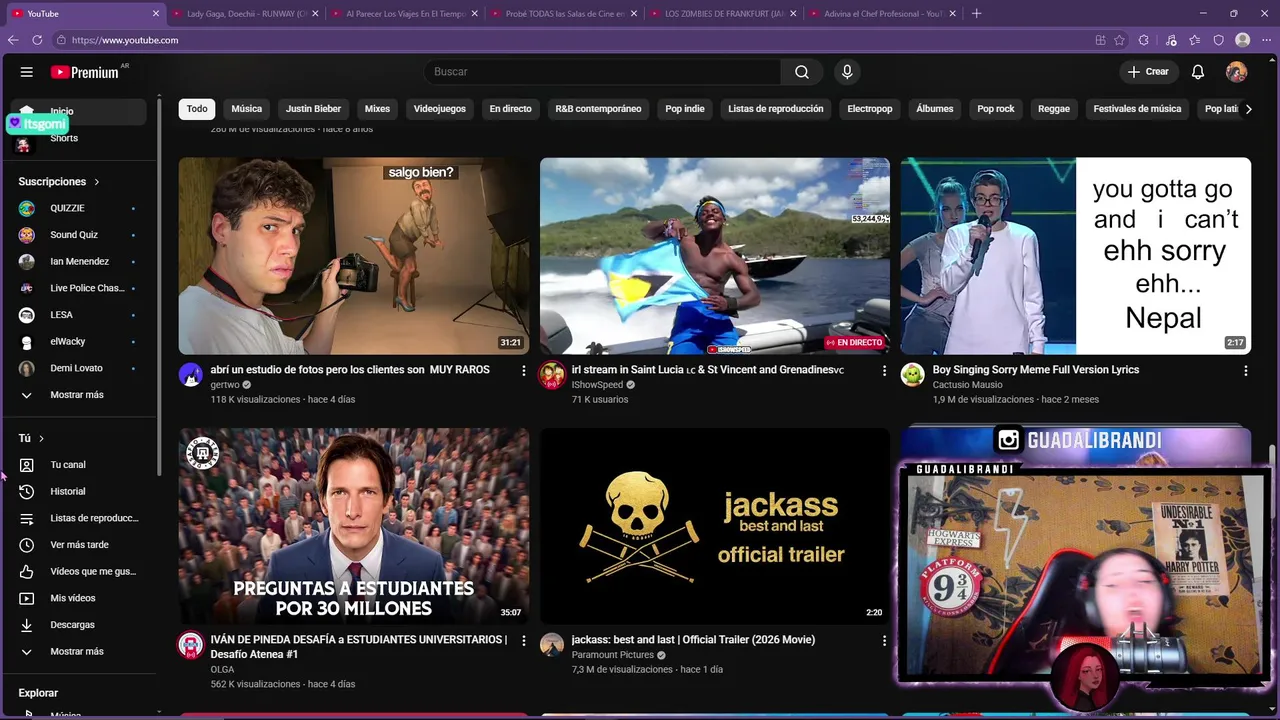Click the search magnifier button

pyautogui.click(x=802, y=72)
